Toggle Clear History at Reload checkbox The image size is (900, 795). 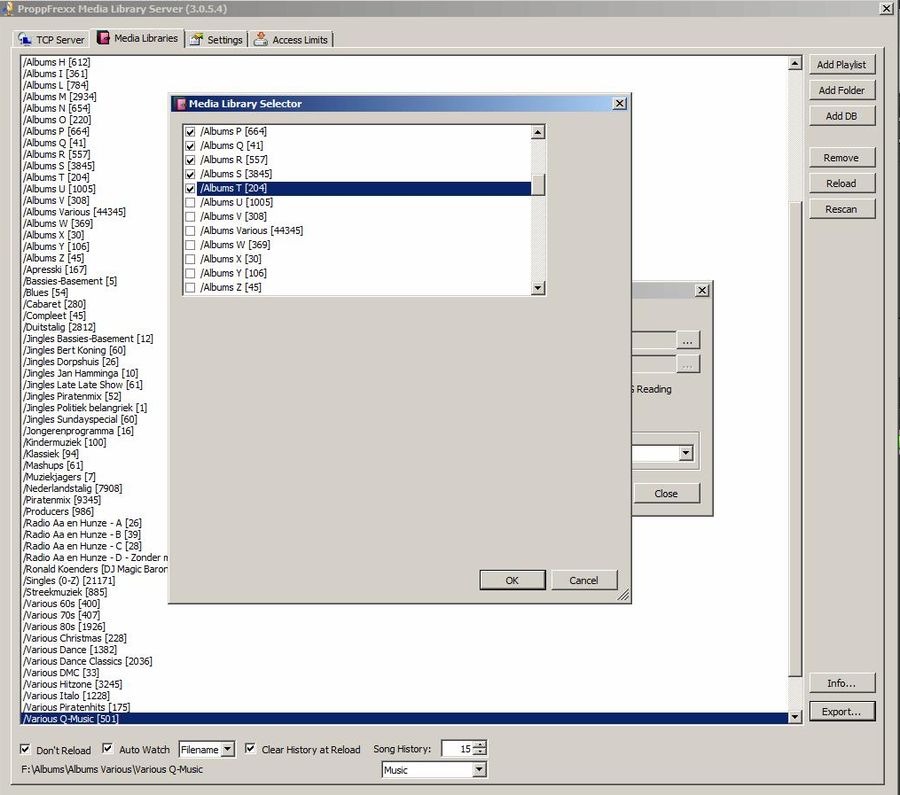click(x=250, y=749)
